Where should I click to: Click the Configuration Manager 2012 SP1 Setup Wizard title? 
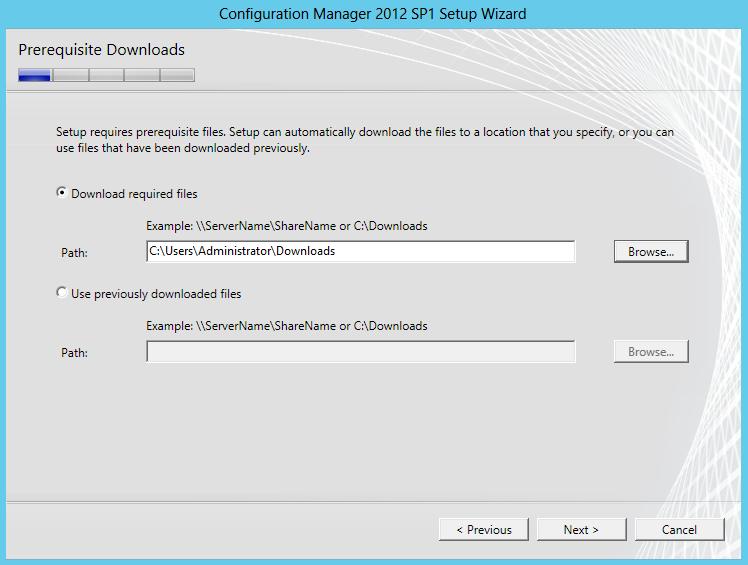click(x=373, y=14)
